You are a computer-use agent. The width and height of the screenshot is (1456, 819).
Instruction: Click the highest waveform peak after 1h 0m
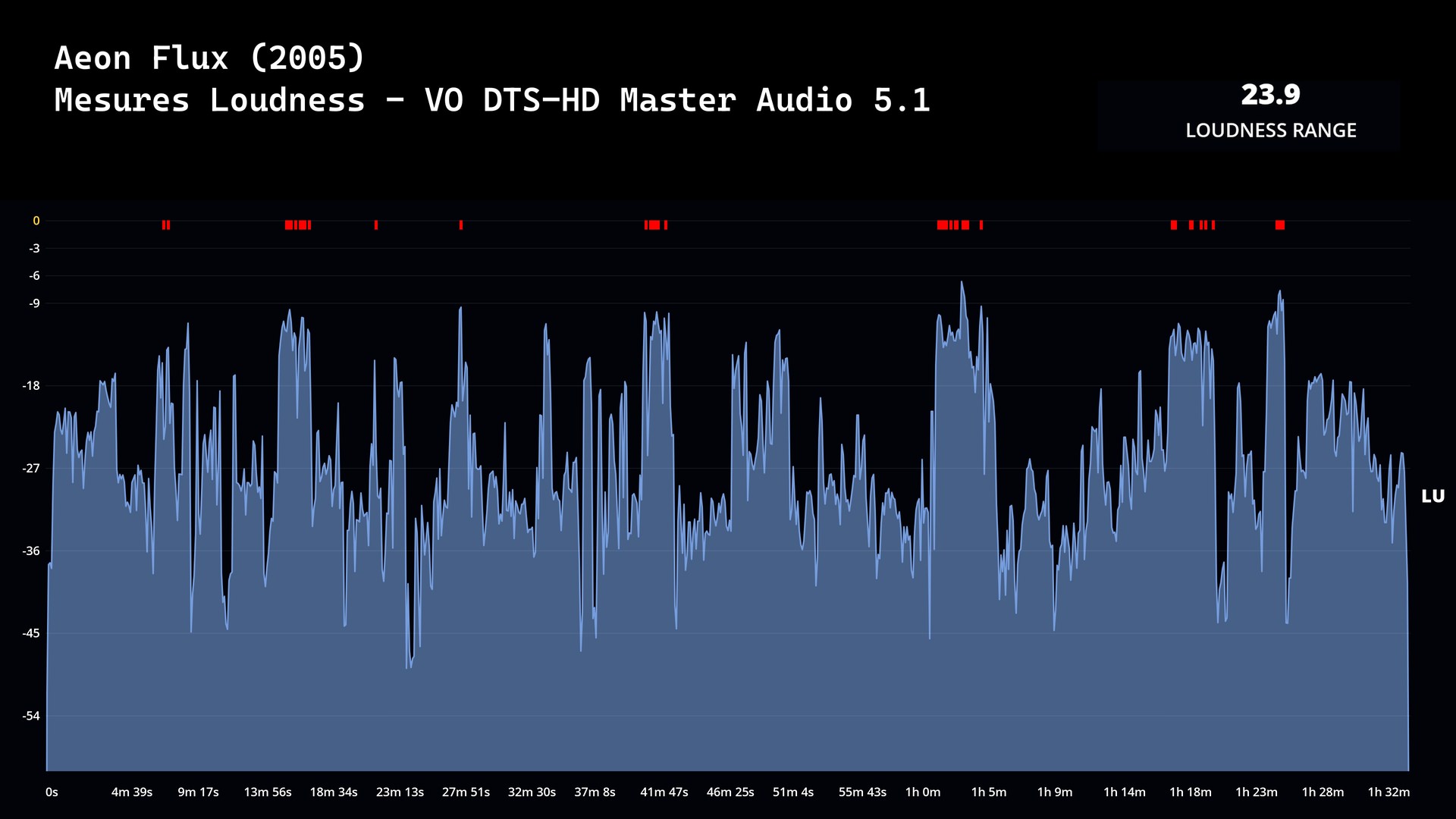pyautogui.click(x=962, y=284)
